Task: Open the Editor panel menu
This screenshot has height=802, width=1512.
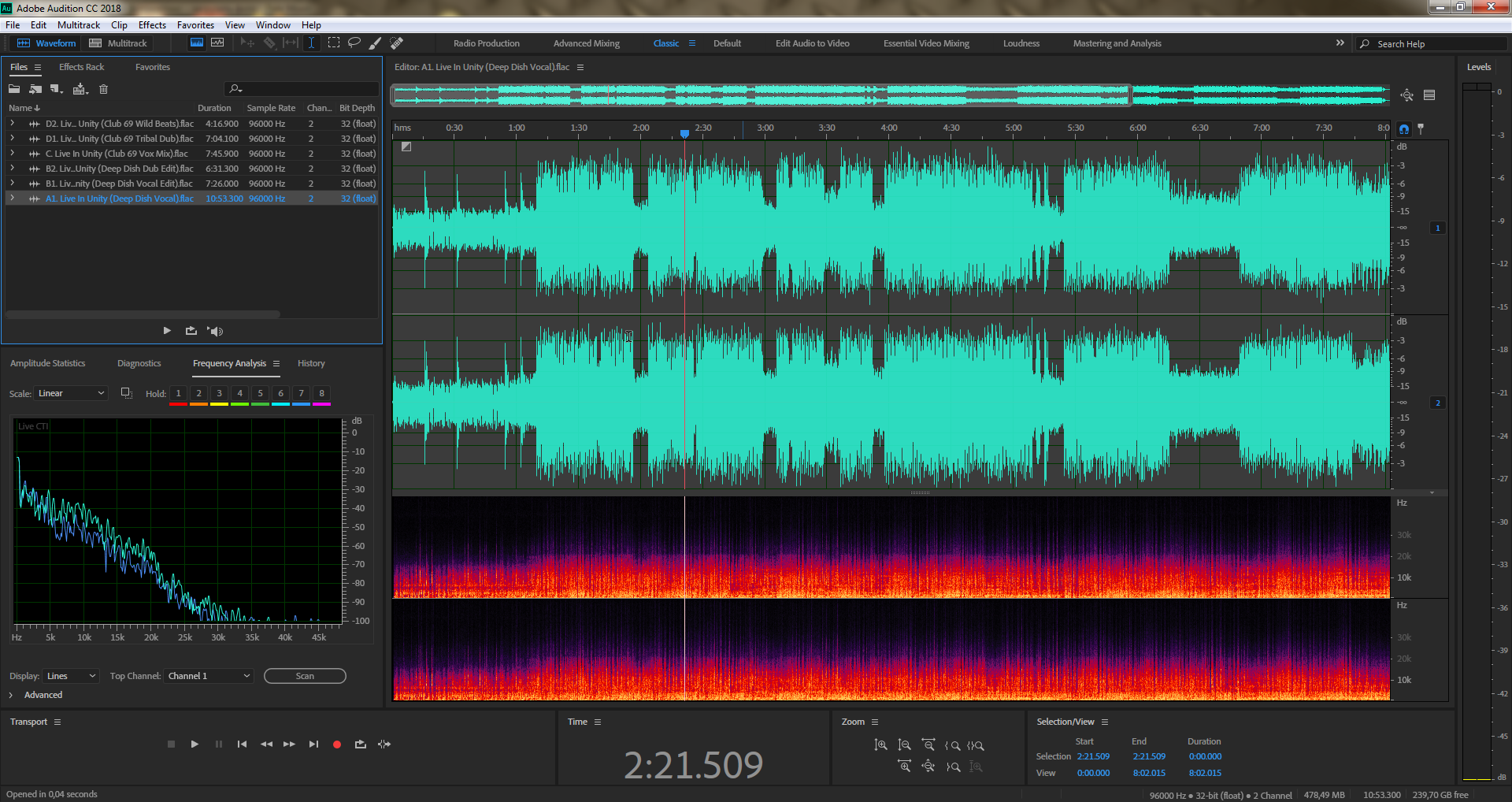Action: click(x=580, y=68)
